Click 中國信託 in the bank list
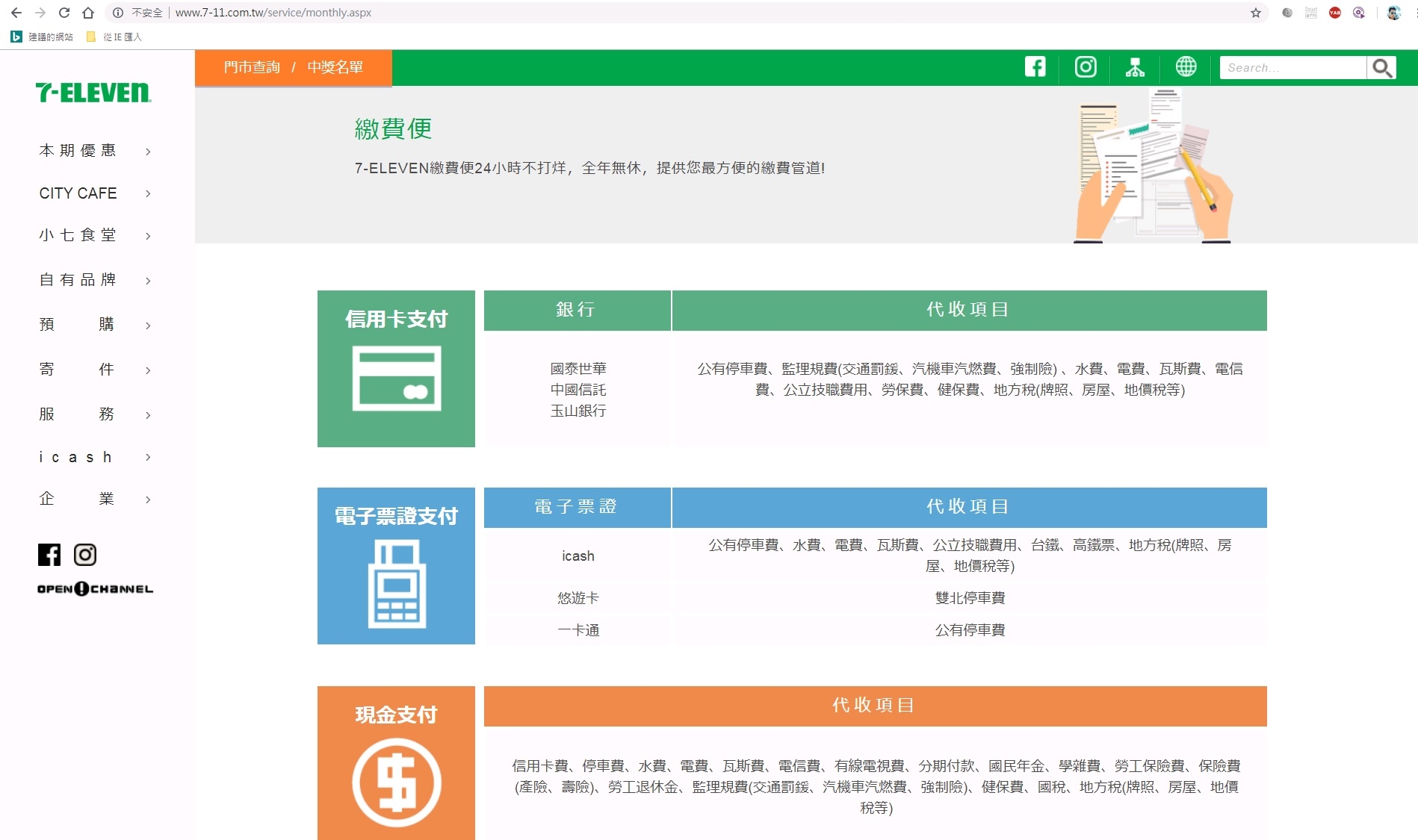Viewport: 1418px width, 840px height. [578, 390]
